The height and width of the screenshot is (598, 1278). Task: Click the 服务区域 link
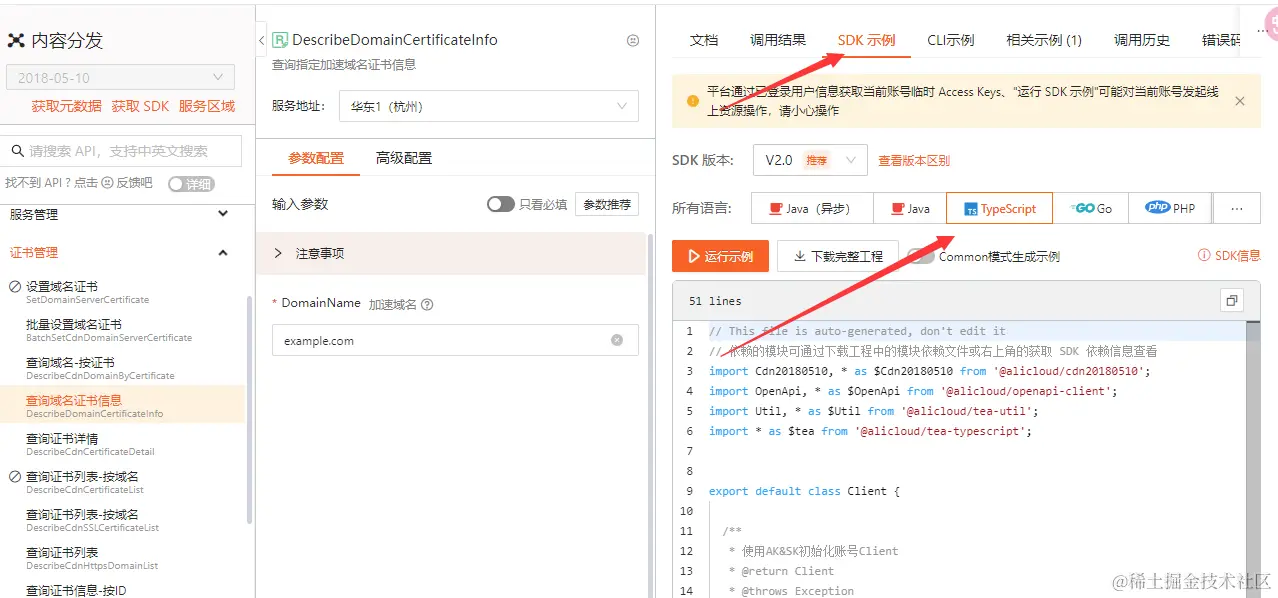(207, 106)
